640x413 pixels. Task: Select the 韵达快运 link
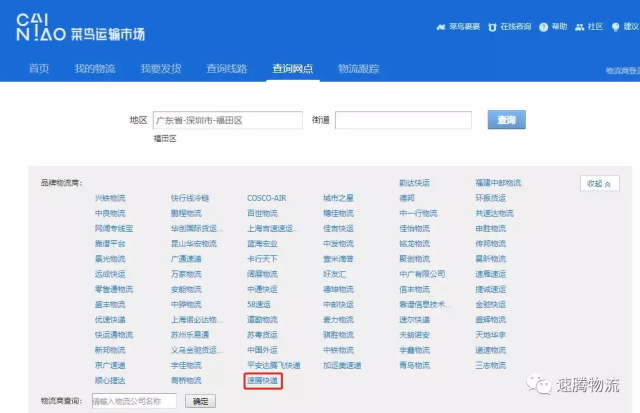(x=414, y=183)
